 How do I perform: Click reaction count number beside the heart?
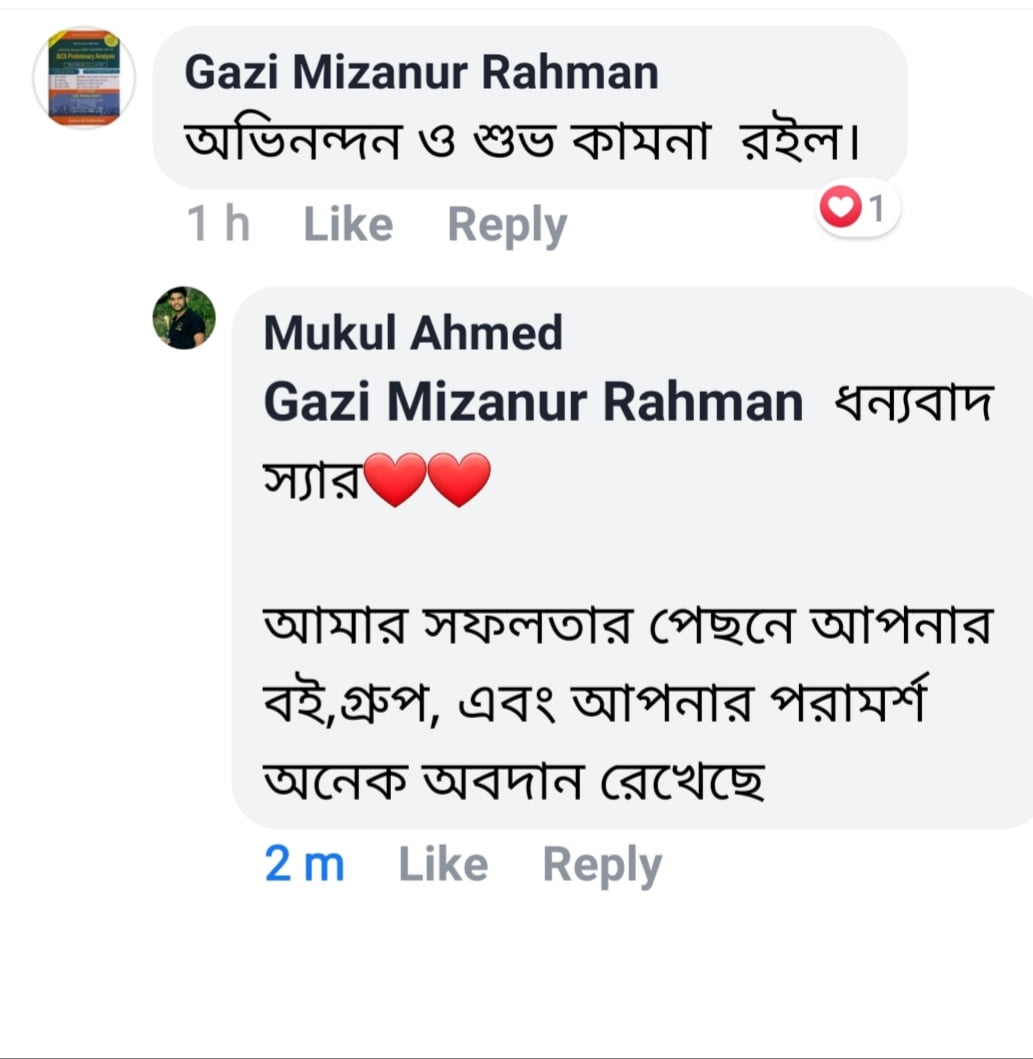[877, 209]
